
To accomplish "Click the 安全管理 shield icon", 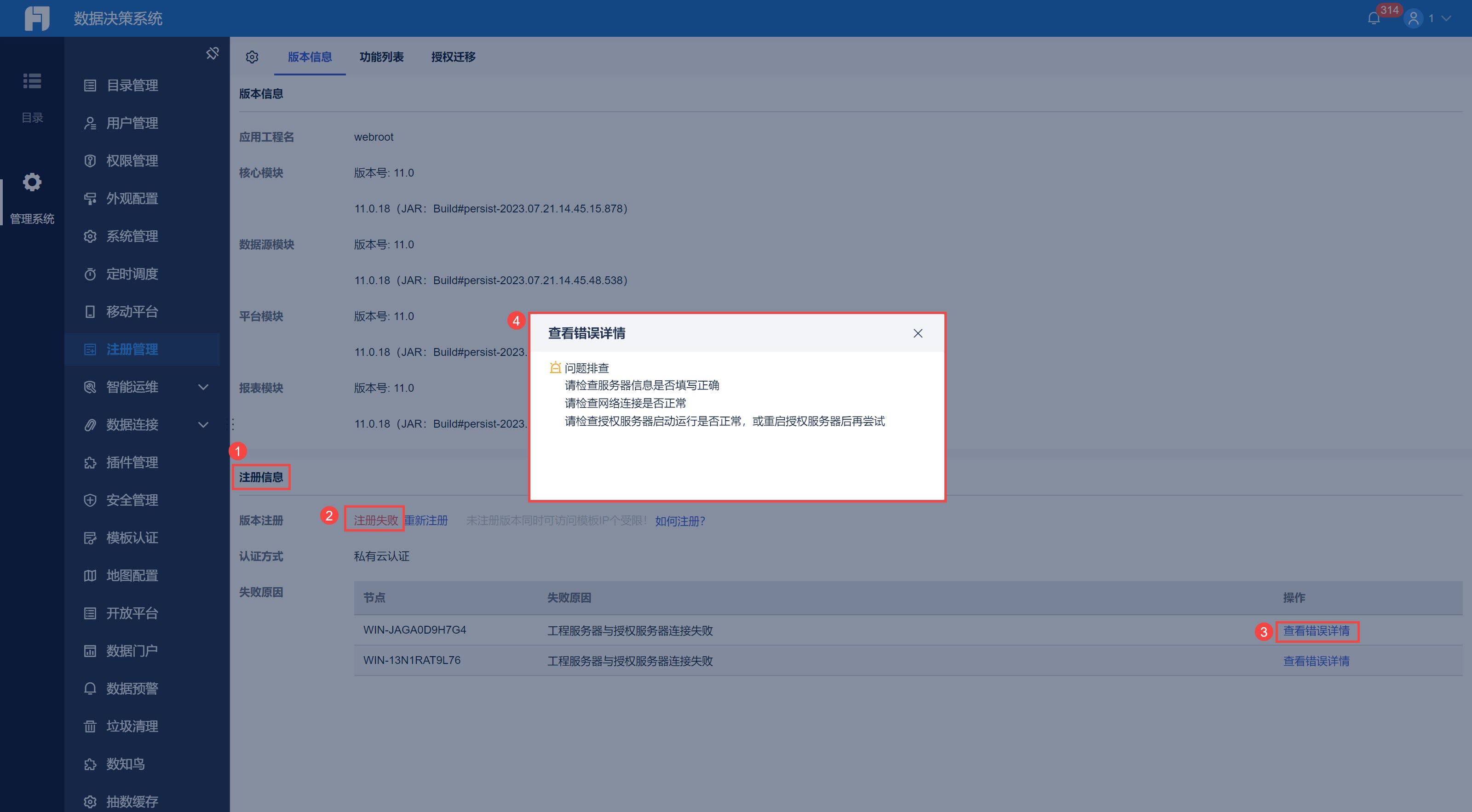I will coord(90,500).
